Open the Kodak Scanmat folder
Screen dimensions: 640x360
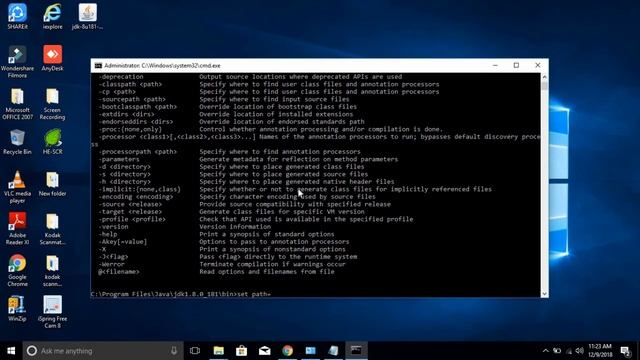(53, 229)
